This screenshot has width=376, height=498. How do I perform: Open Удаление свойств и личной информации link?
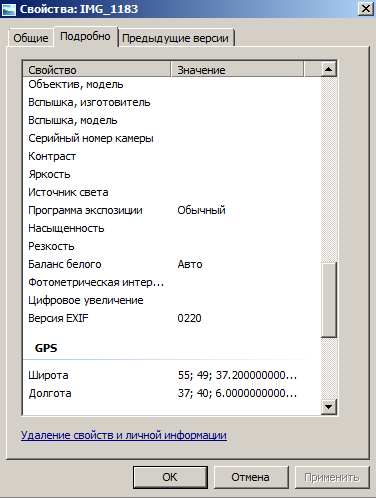(x=124, y=435)
